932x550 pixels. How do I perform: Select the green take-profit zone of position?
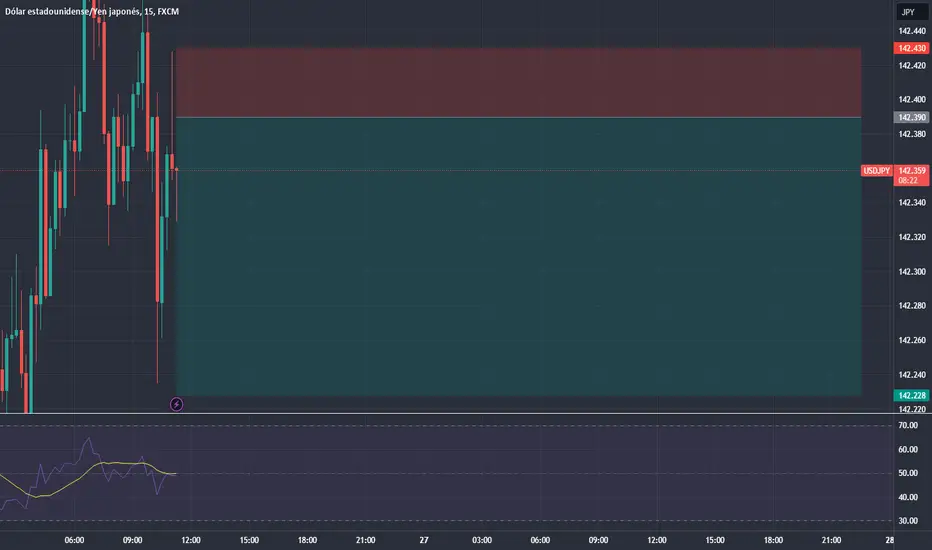click(518, 256)
